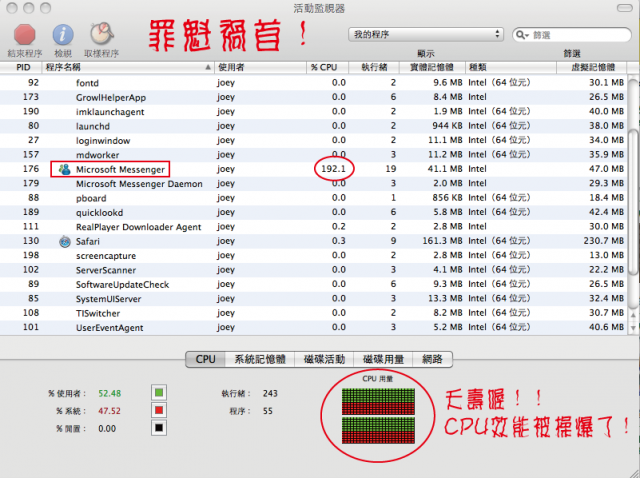Click the 52.48 user CPU percentage
The width and height of the screenshot is (640, 478).
(109, 394)
